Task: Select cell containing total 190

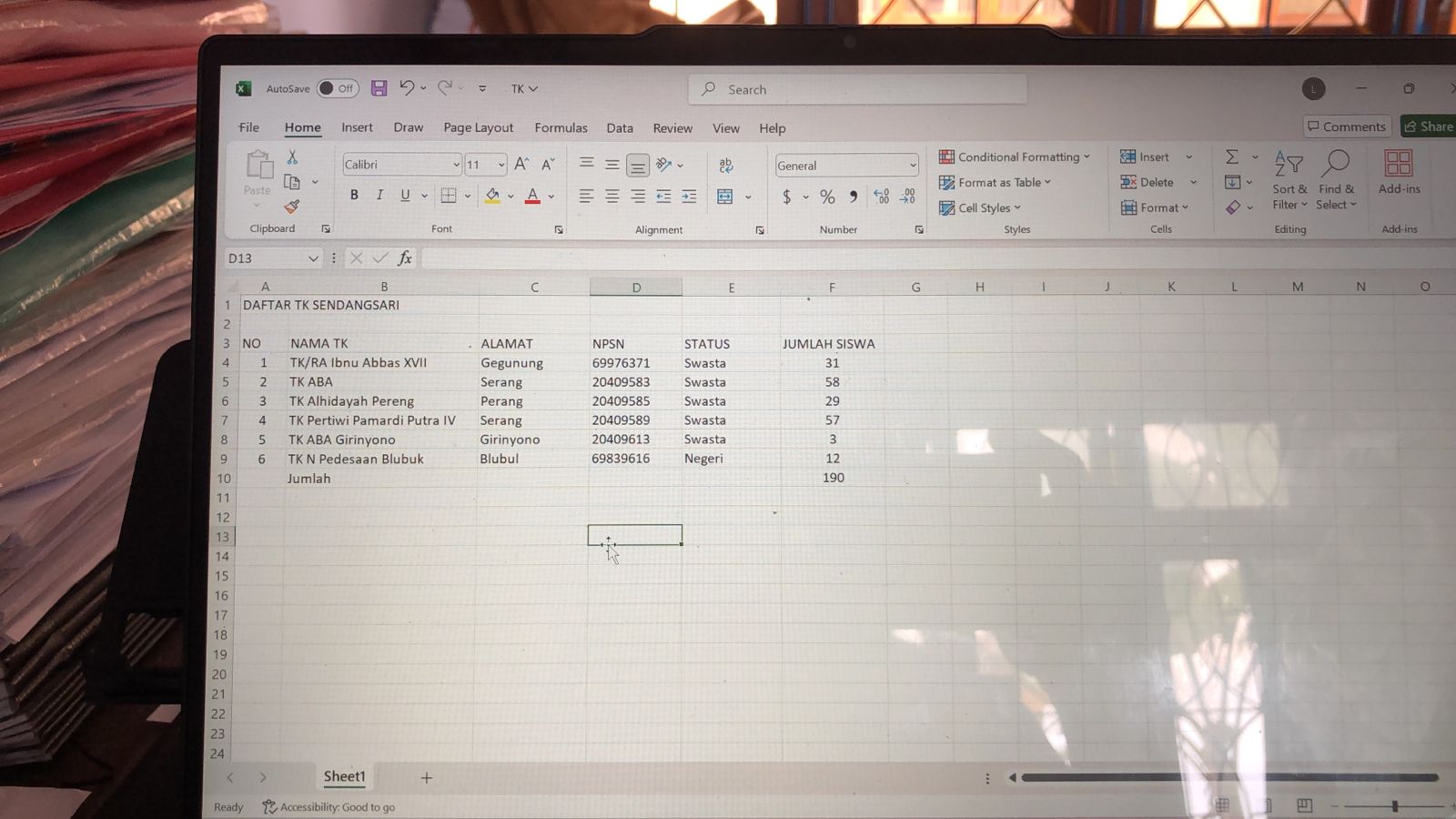Action: coord(832,478)
